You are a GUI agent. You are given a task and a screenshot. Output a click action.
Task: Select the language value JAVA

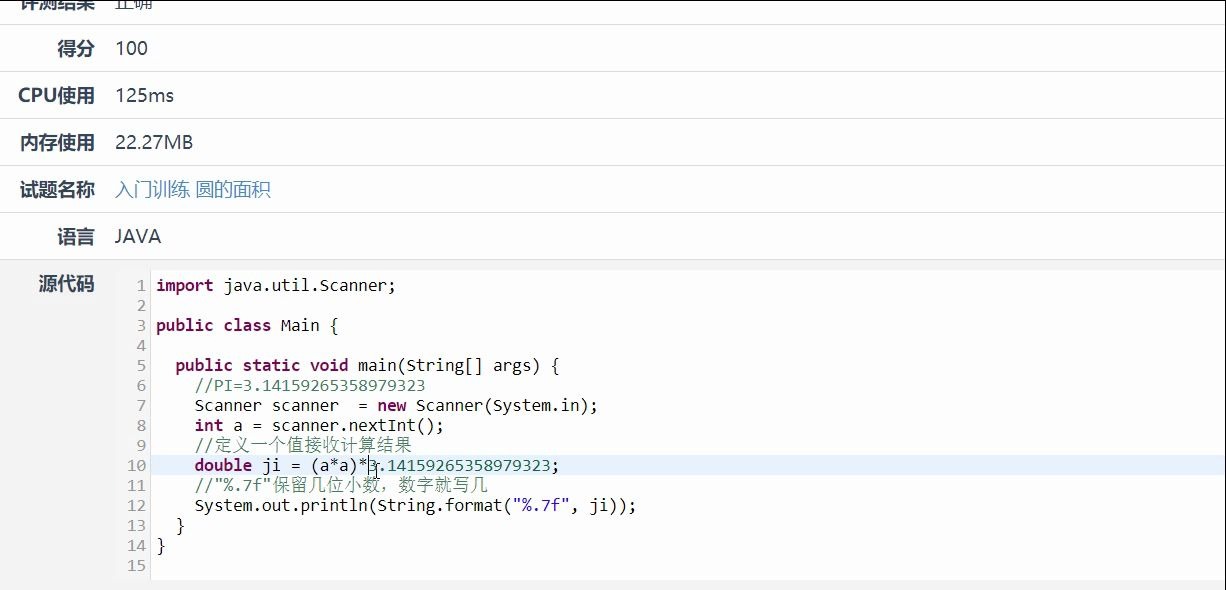[x=138, y=237]
